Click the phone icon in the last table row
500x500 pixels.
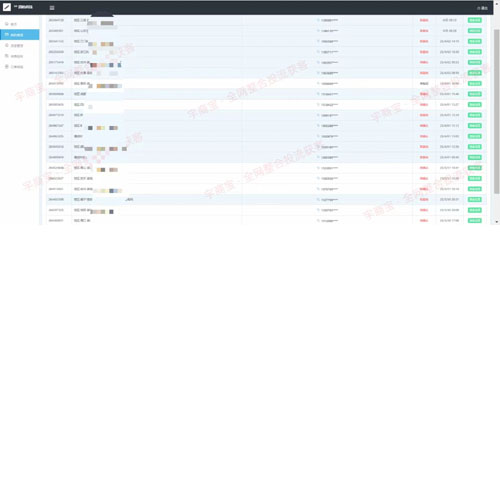coord(318,221)
